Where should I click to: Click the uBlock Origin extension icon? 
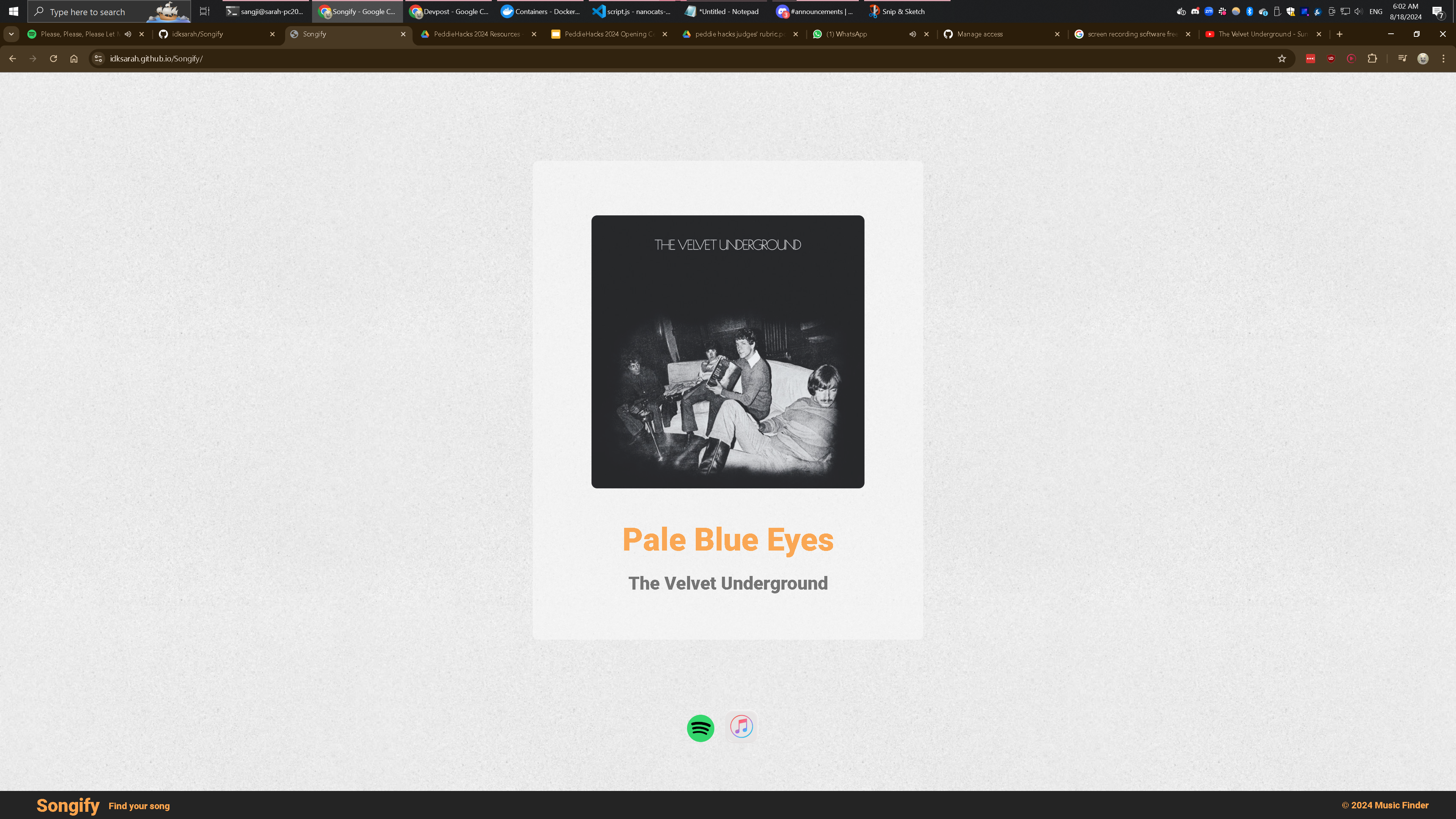point(1330,59)
